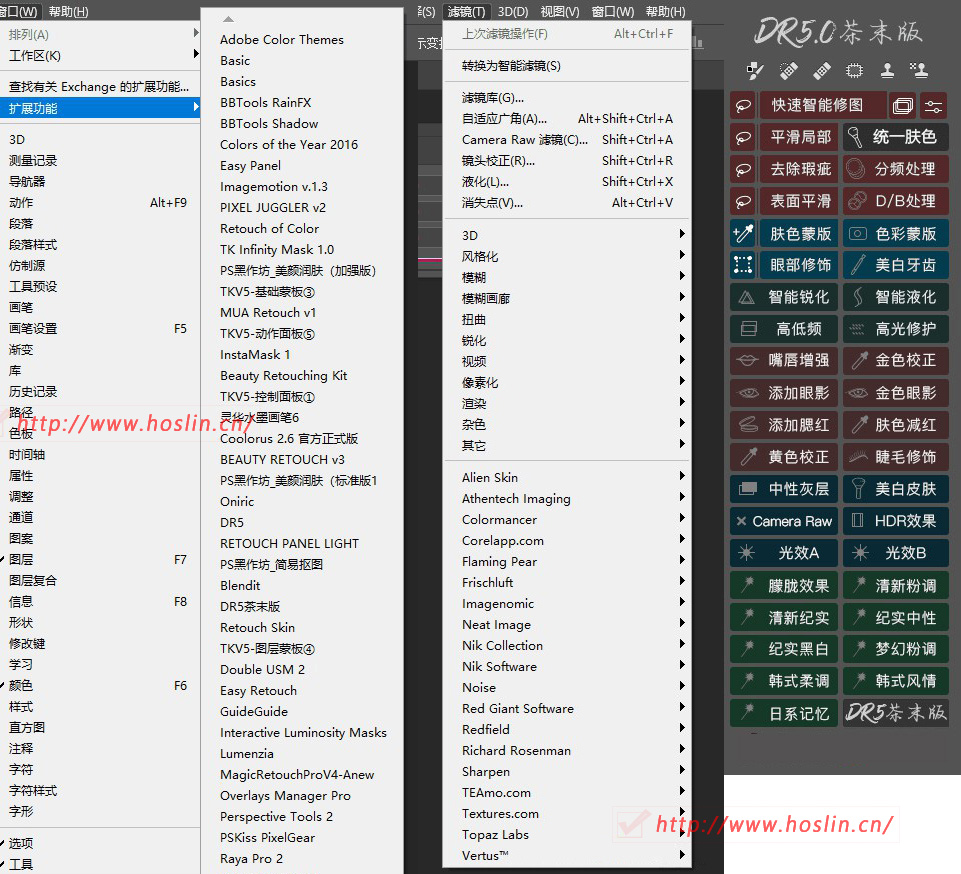Open the 滤镜(T) menu in menu bar
This screenshot has width=961, height=874.
coord(466,11)
